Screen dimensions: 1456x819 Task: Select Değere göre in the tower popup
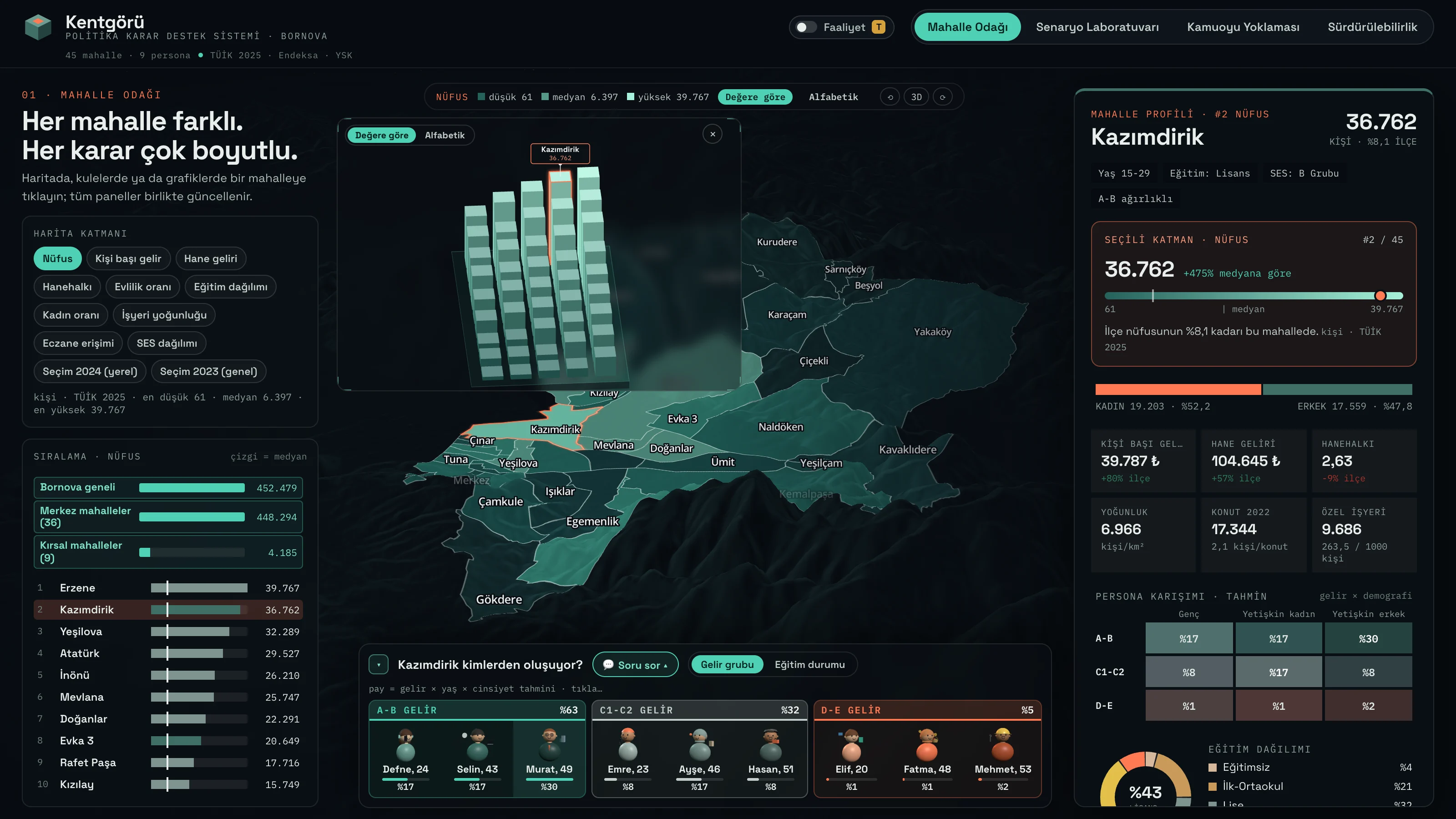pyautogui.click(x=382, y=135)
